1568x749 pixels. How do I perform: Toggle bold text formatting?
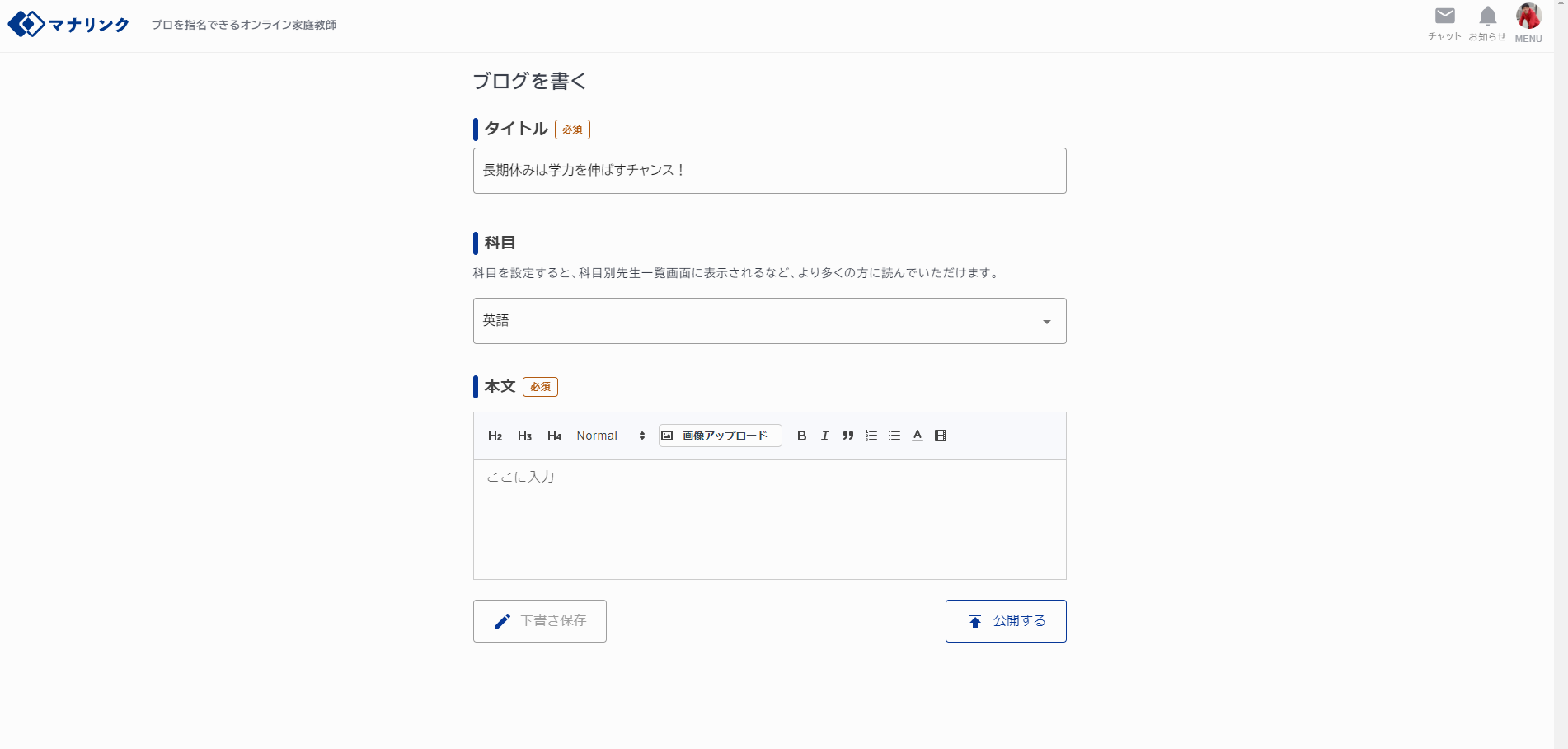pos(801,436)
